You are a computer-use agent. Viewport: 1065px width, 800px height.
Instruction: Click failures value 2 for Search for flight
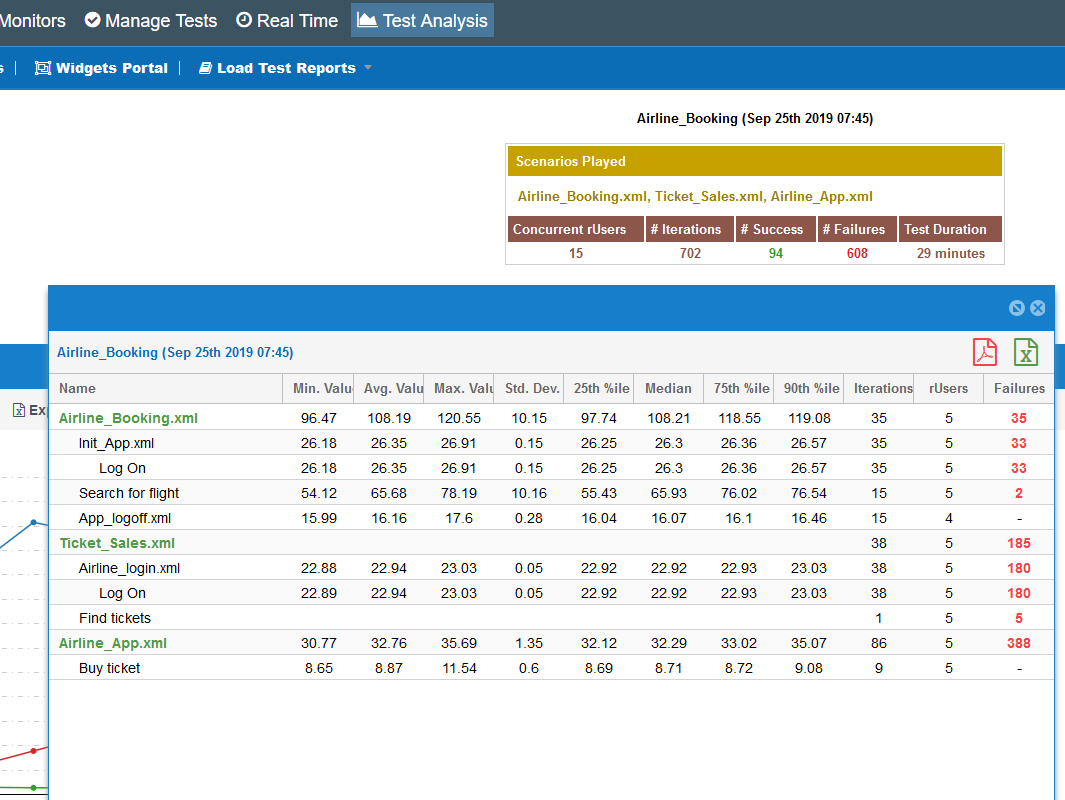tap(1018, 493)
